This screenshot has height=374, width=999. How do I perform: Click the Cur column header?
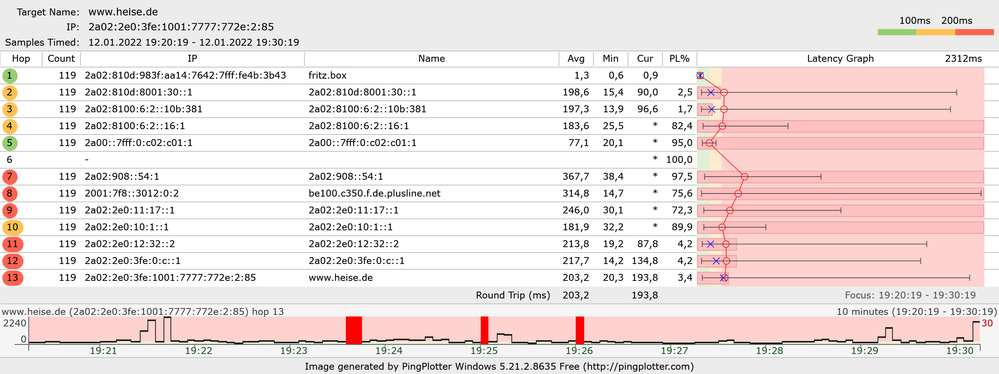pyautogui.click(x=645, y=59)
